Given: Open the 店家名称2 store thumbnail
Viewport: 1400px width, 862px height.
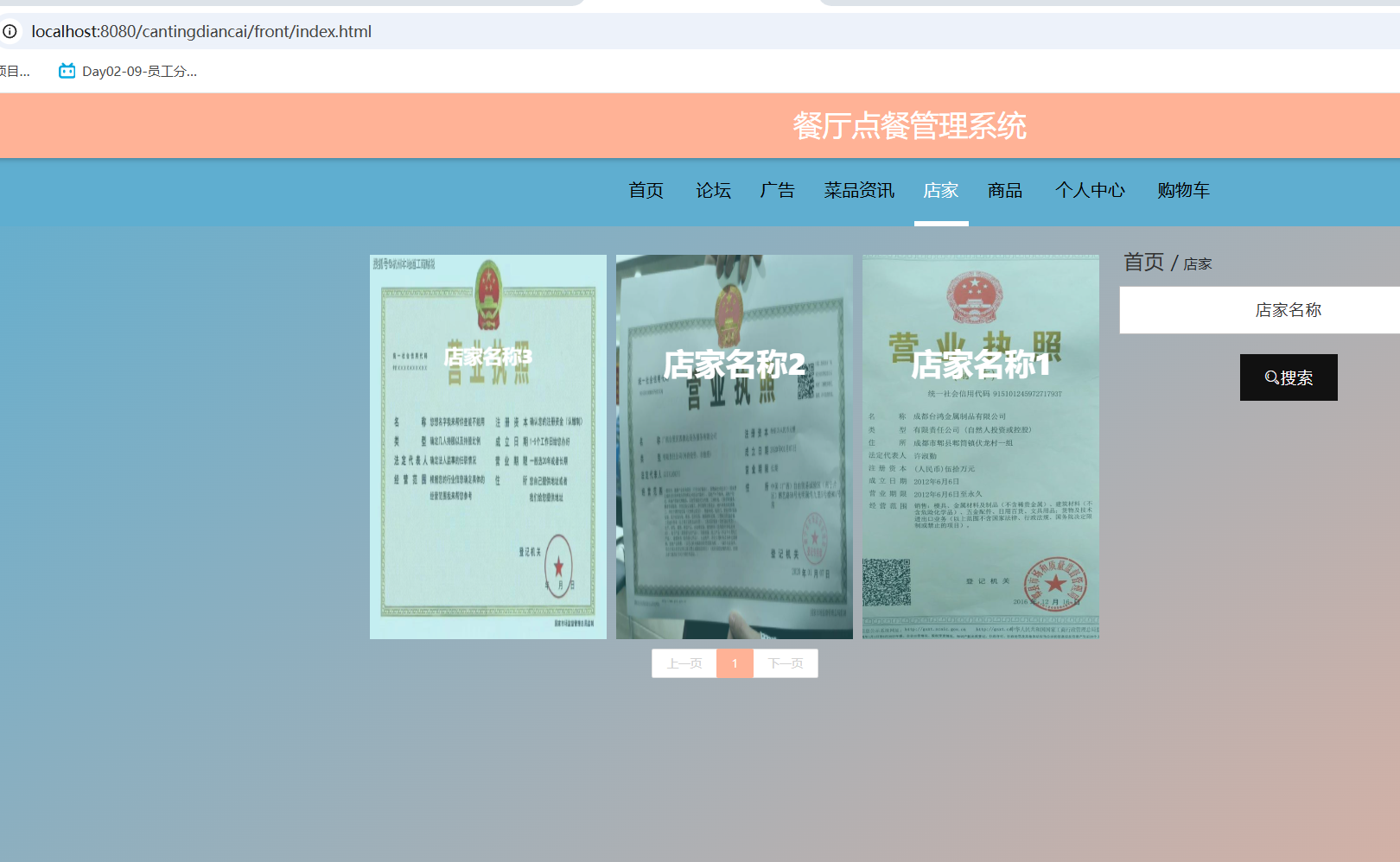Looking at the screenshot, I should click(734, 445).
